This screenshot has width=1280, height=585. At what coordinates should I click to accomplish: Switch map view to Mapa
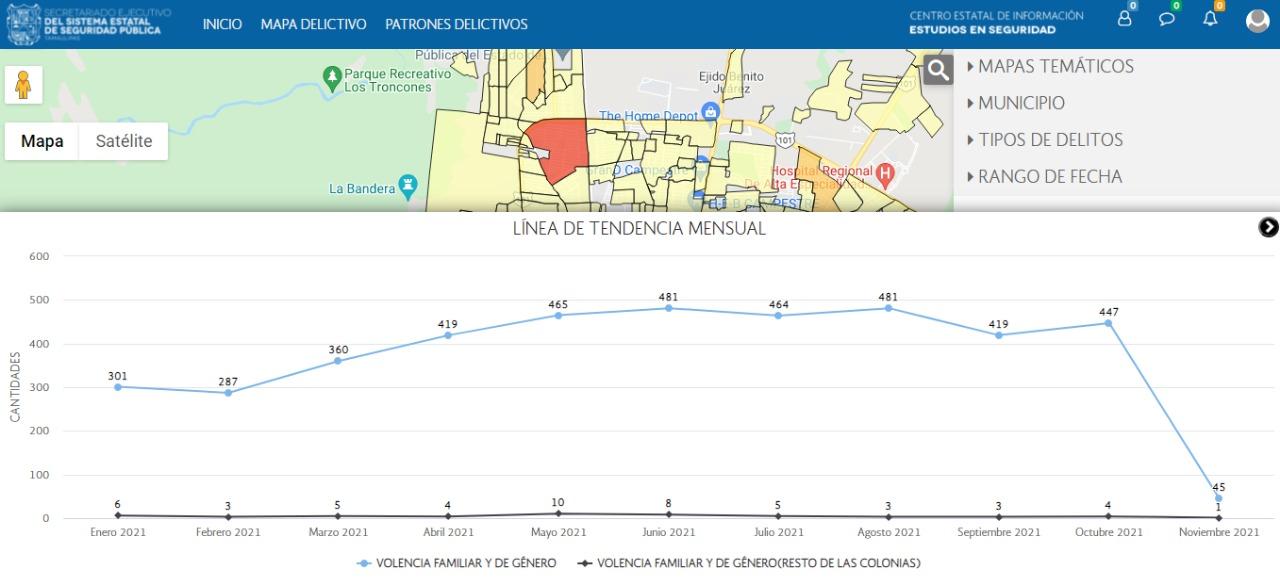pyautogui.click(x=42, y=141)
